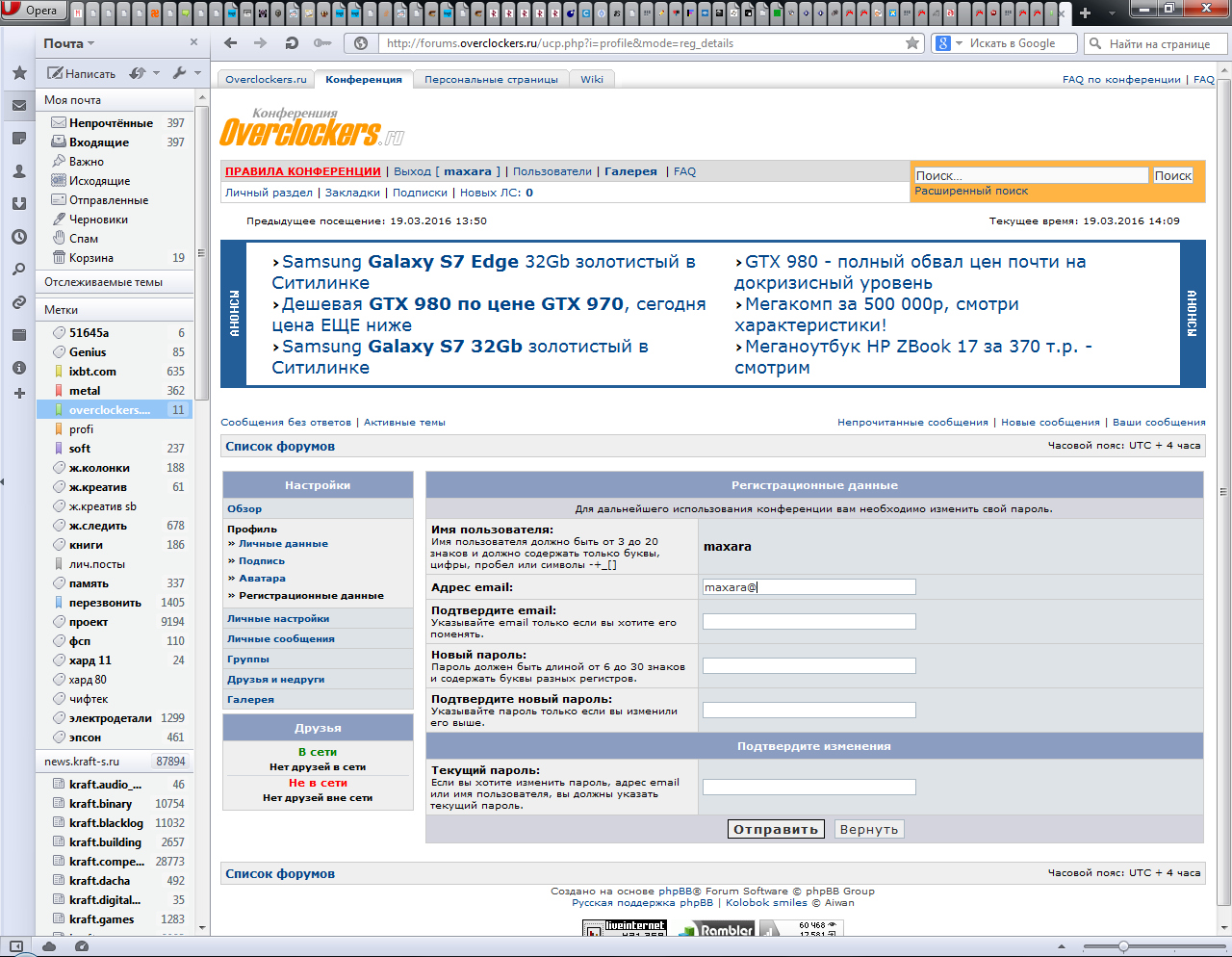Collapse the news.kraft-s.ru section

coord(115,762)
